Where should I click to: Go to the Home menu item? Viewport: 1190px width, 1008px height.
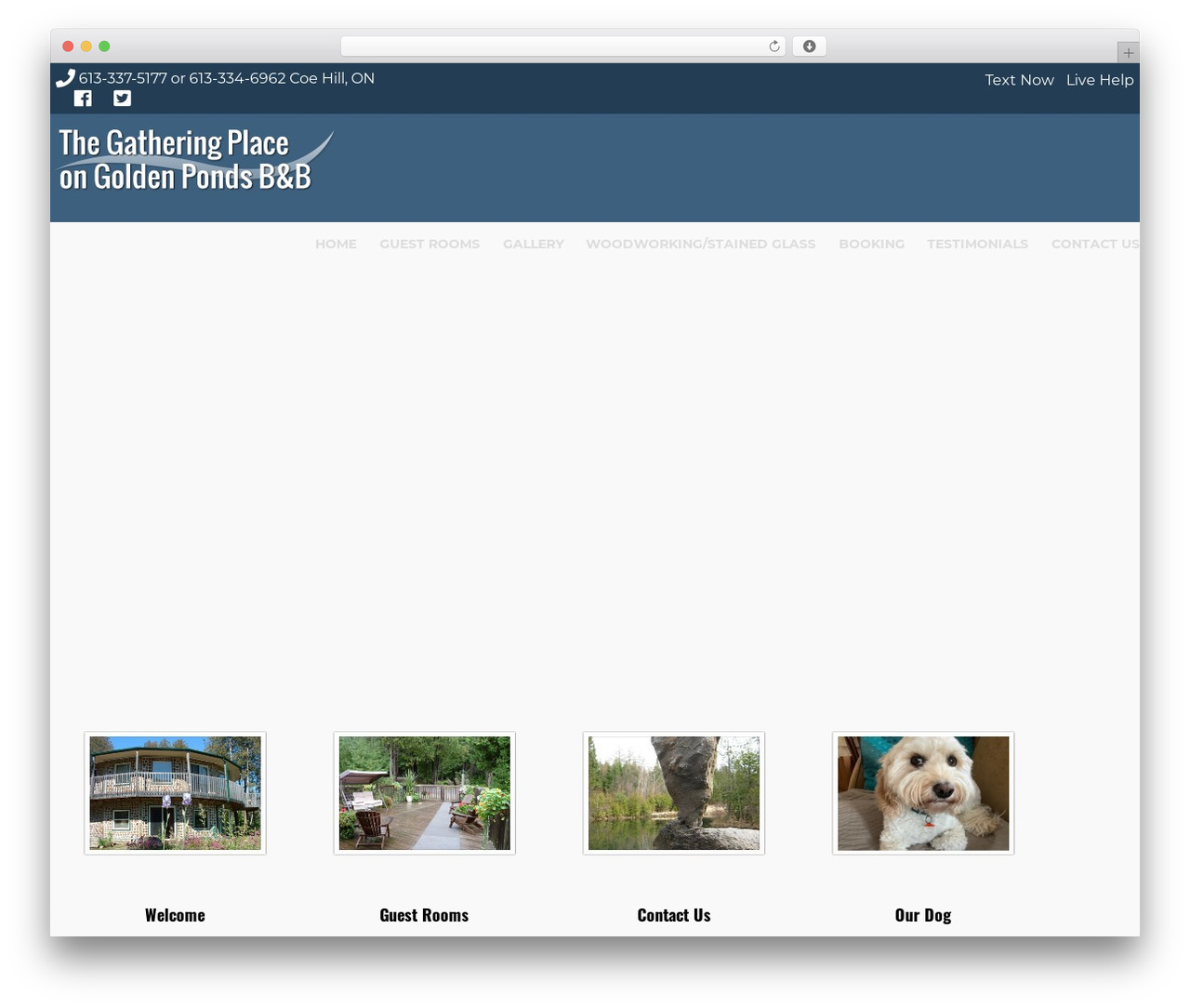point(336,244)
